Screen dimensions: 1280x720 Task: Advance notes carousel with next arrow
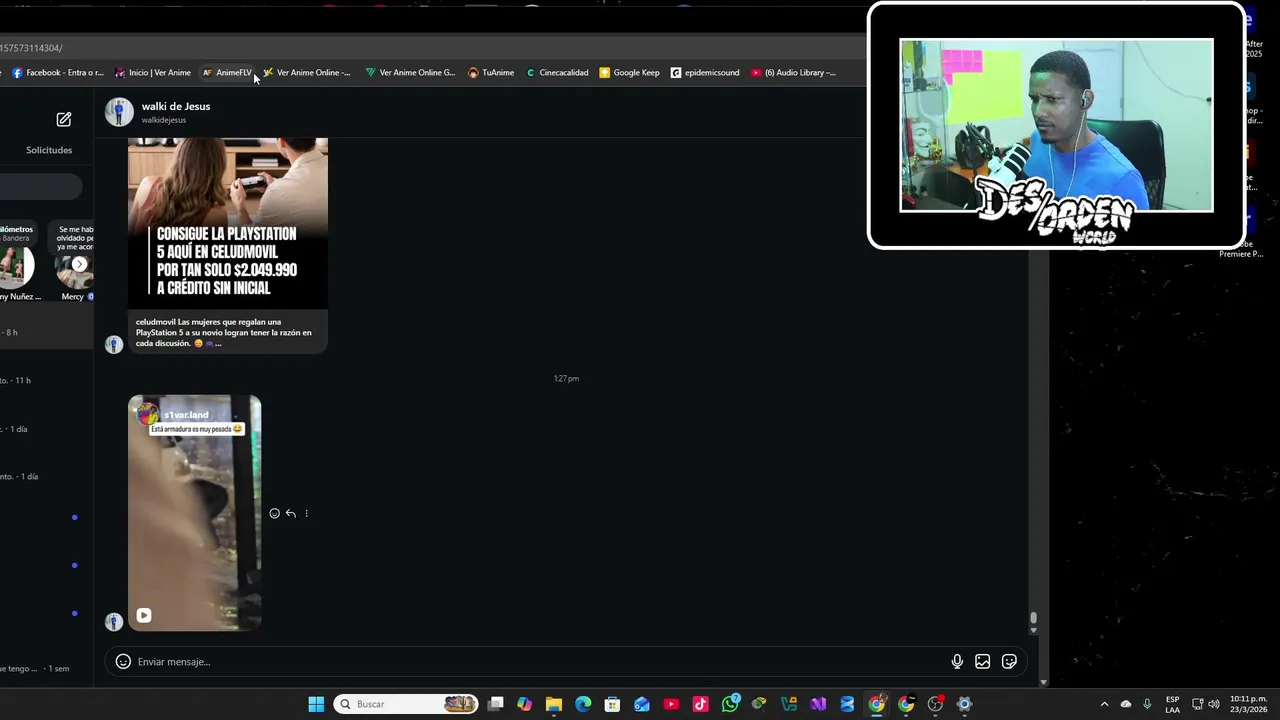pos(80,264)
